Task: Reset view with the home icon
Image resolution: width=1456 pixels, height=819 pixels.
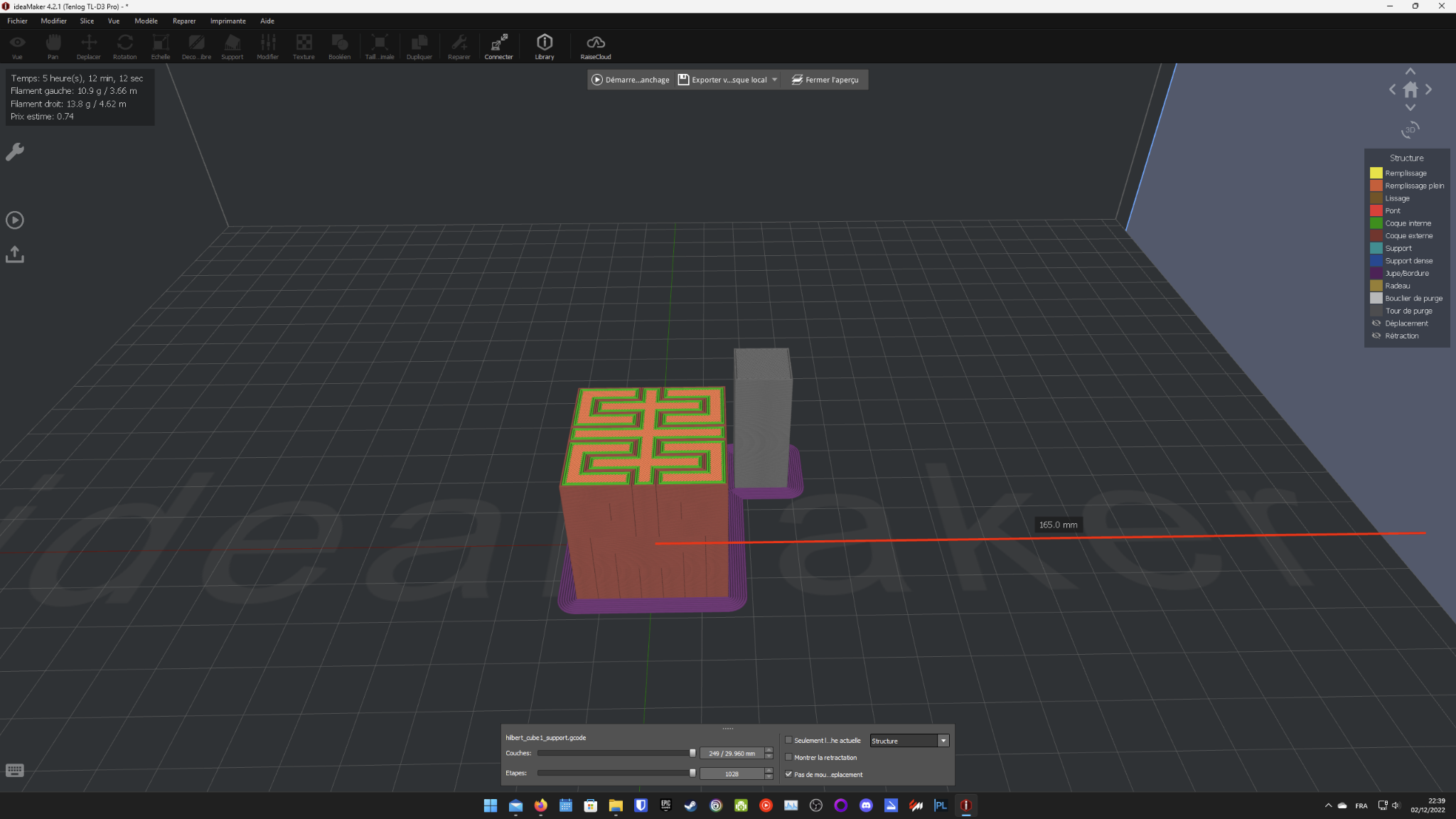Action: point(1410,90)
